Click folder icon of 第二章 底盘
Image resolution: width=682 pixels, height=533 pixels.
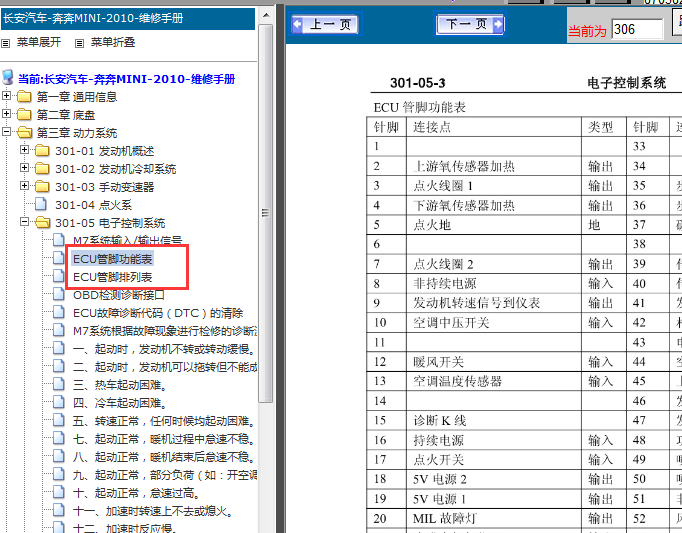coord(24,114)
